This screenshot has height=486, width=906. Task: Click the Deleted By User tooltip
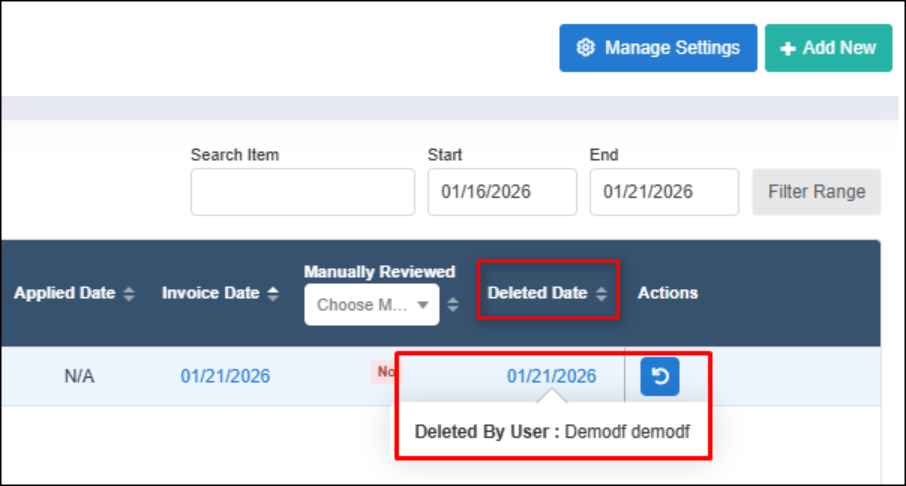552,432
